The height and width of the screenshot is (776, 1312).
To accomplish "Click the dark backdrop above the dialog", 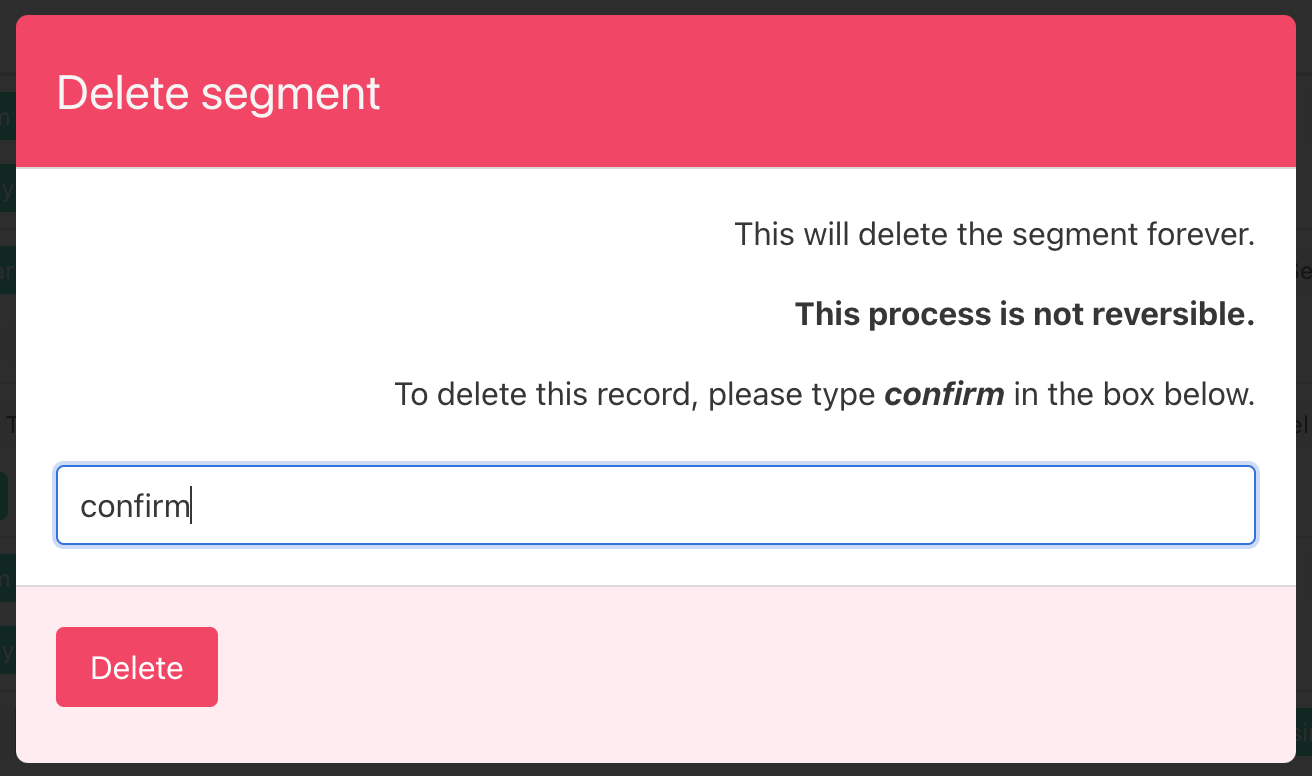I will tap(656, 6).
